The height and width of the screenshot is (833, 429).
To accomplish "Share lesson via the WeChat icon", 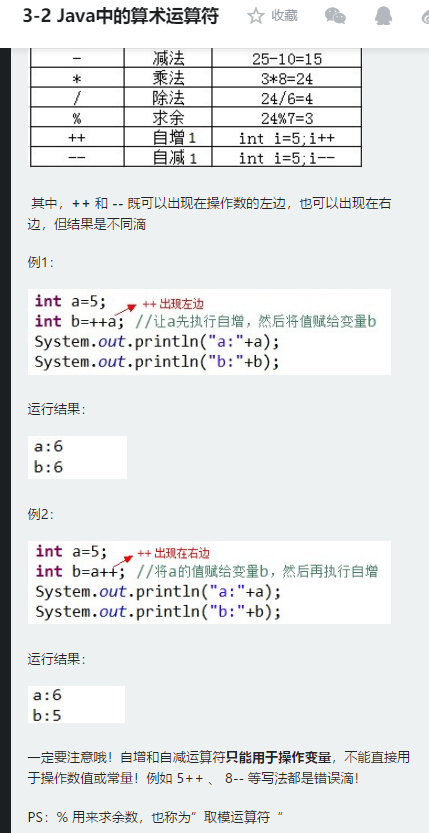I will (x=335, y=16).
